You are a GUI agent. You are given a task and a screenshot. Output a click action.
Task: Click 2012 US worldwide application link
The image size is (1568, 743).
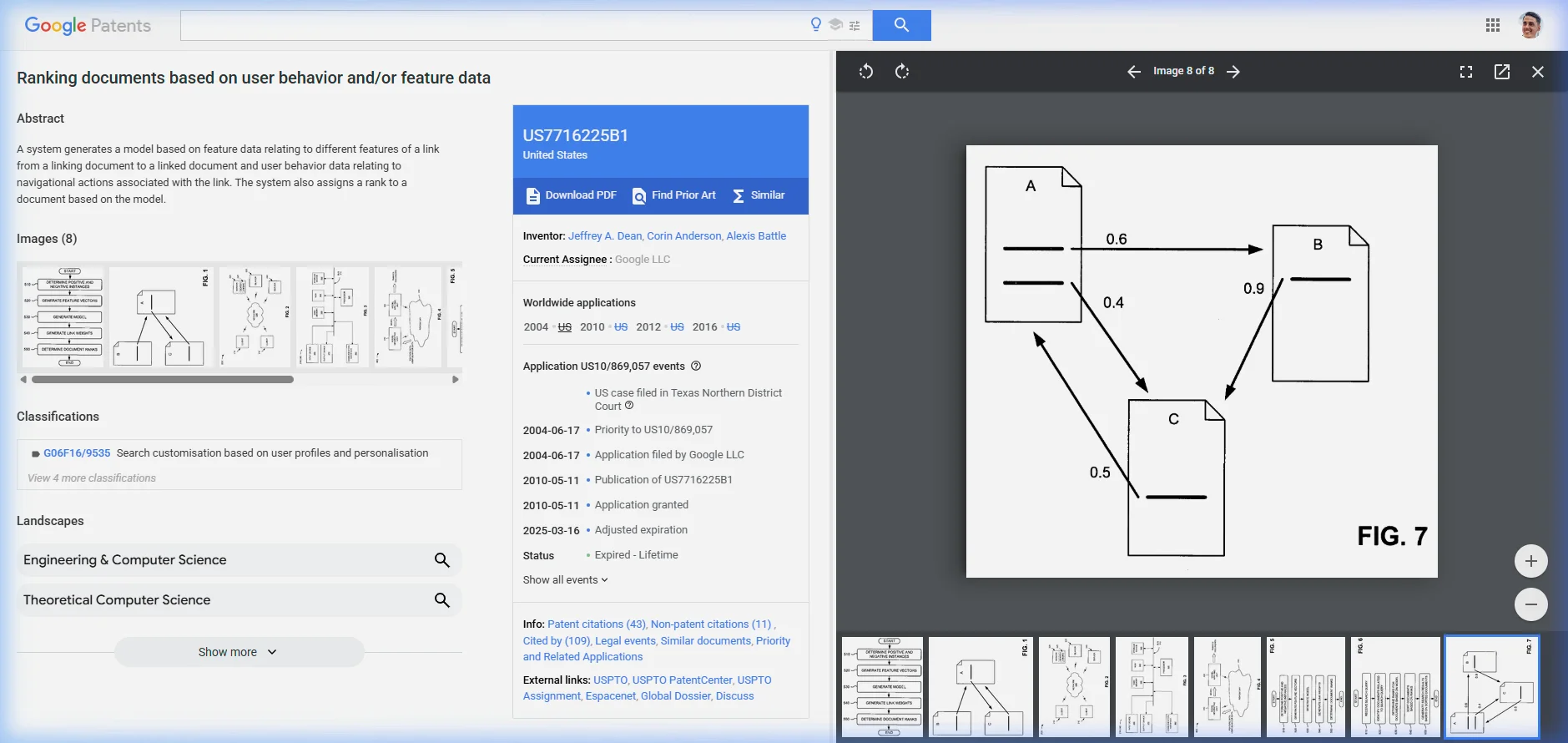pos(677,327)
